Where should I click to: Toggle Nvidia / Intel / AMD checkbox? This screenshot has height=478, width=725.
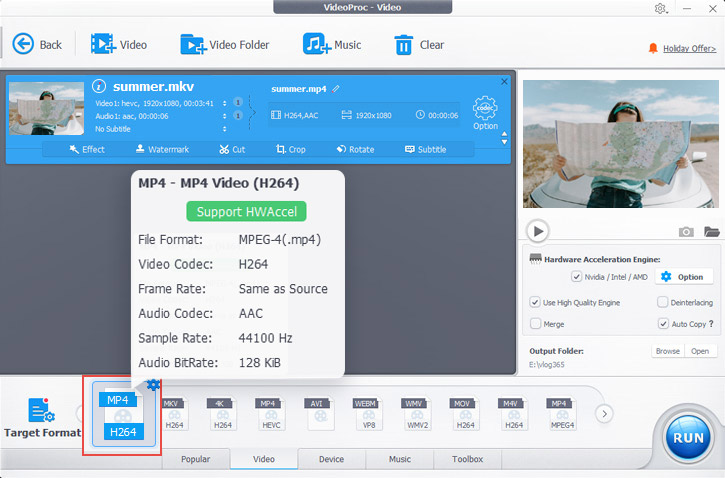tap(576, 276)
